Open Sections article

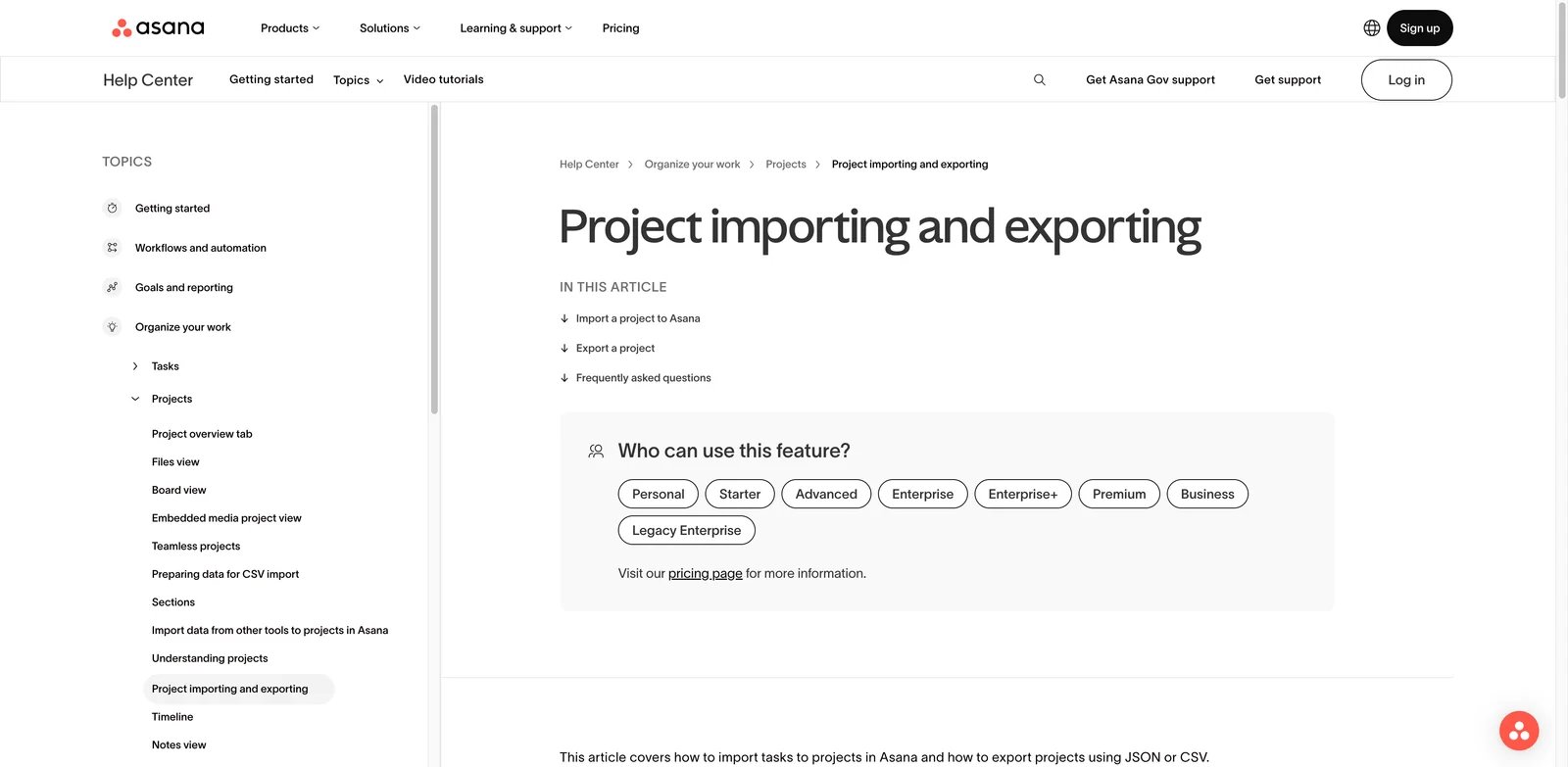pyautogui.click(x=173, y=602)
